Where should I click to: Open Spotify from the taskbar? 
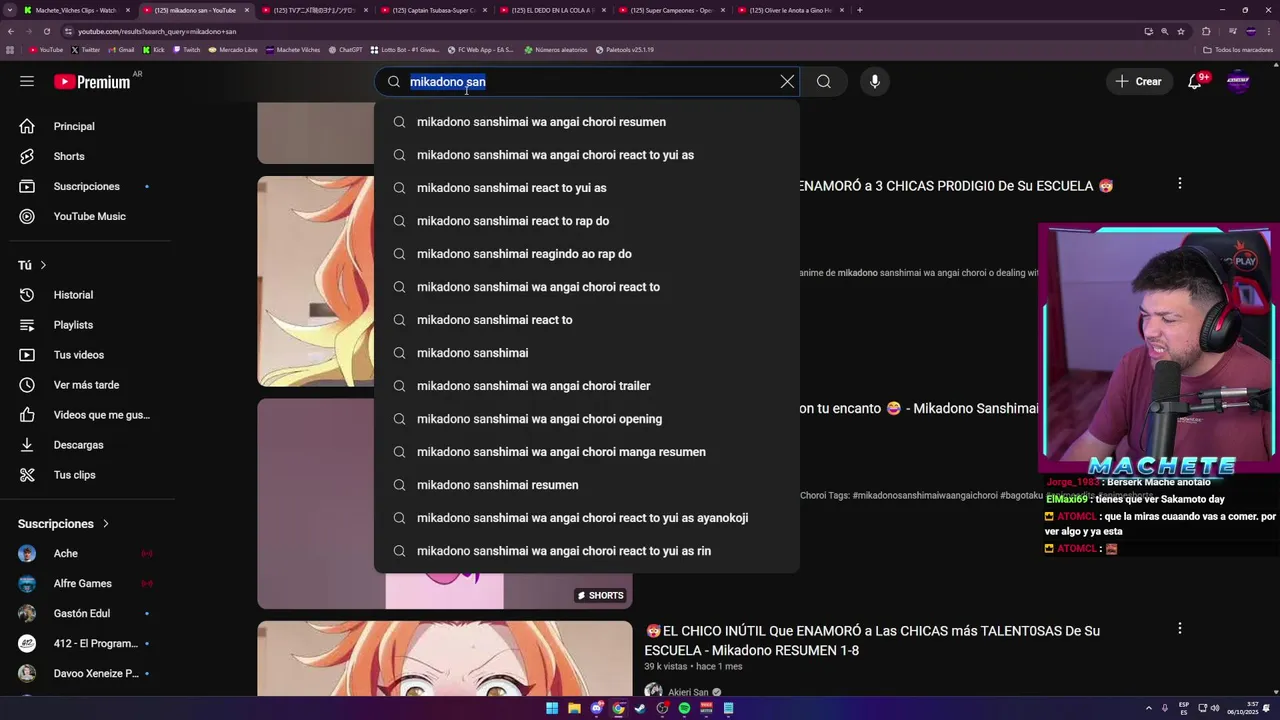[x=684, y=708]
